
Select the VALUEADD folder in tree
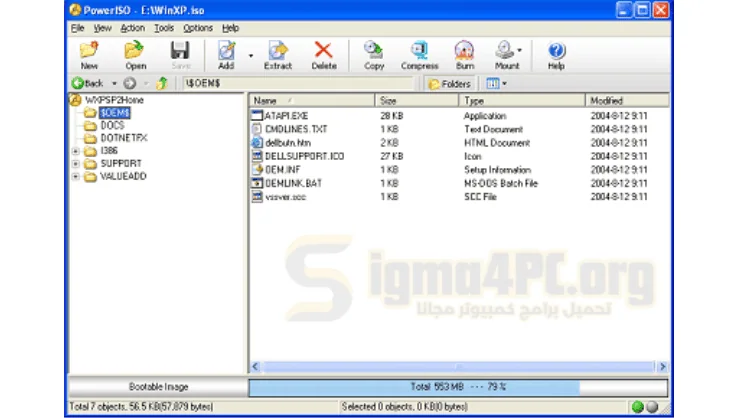tap(123, 176)
